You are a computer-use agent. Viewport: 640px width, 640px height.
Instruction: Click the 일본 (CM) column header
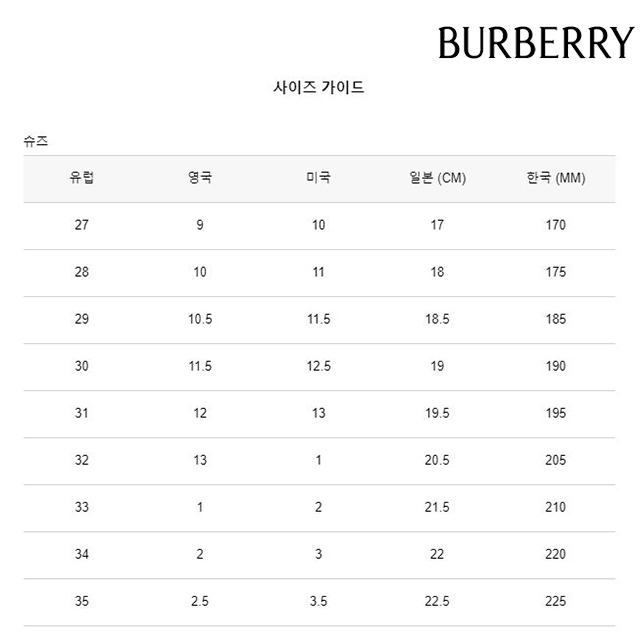(x=437, y=178)
